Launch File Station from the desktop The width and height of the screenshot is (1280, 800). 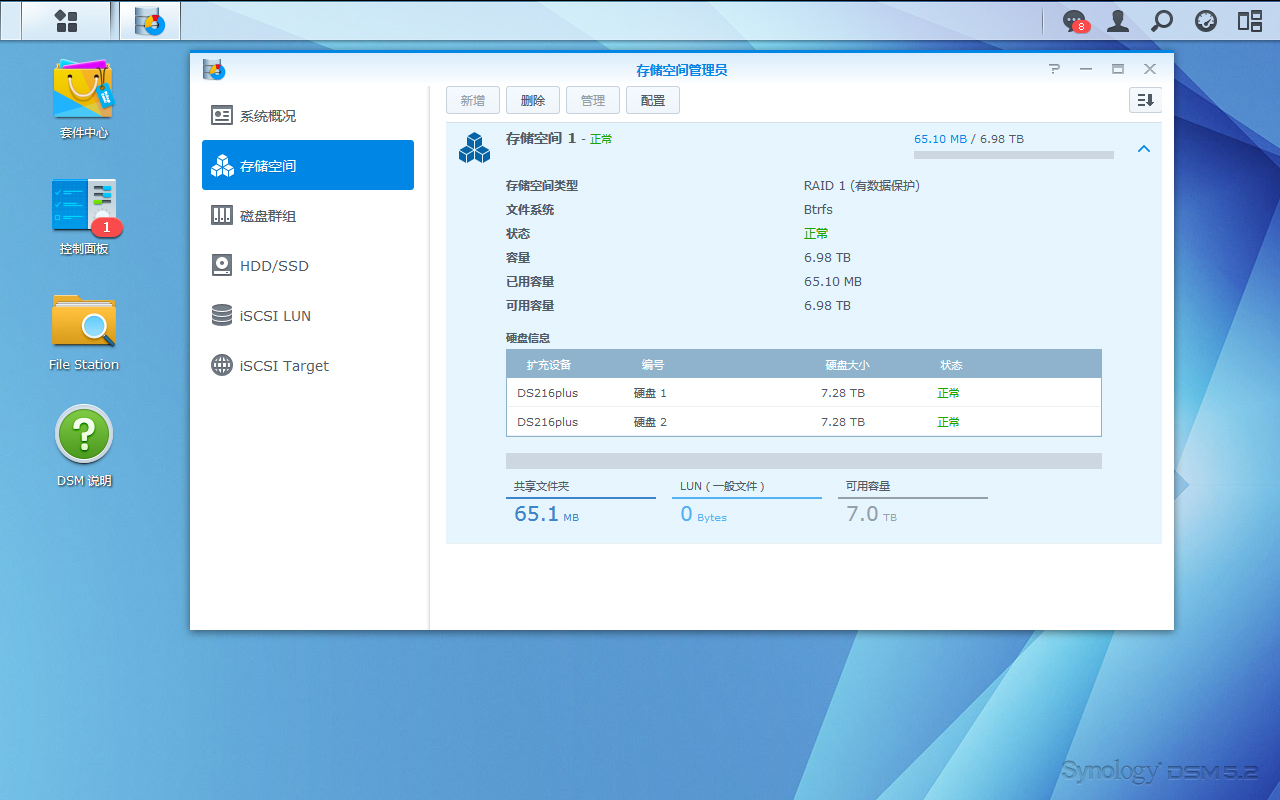click(83, 323)
